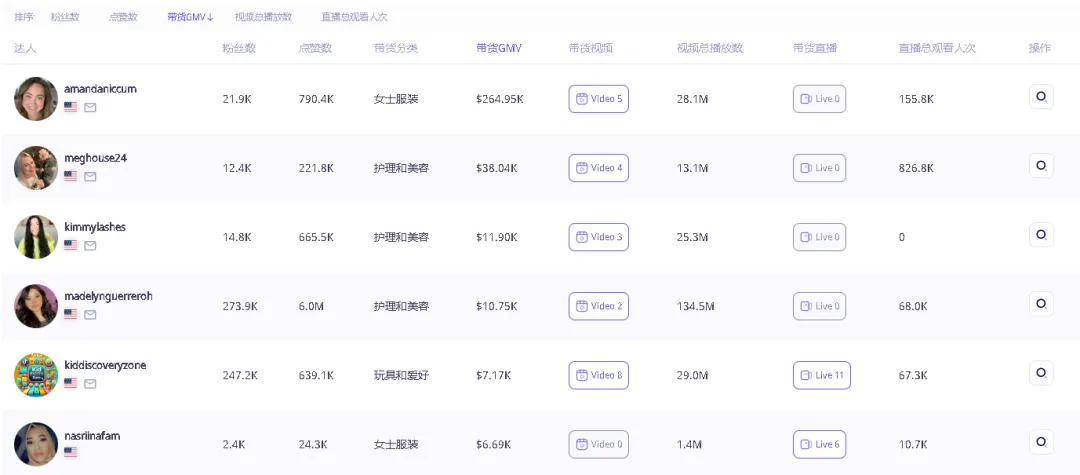1080x475 pixels.
Task: Open kiddiscoveryzone creator name link
Action: click(x=105, y=365)
